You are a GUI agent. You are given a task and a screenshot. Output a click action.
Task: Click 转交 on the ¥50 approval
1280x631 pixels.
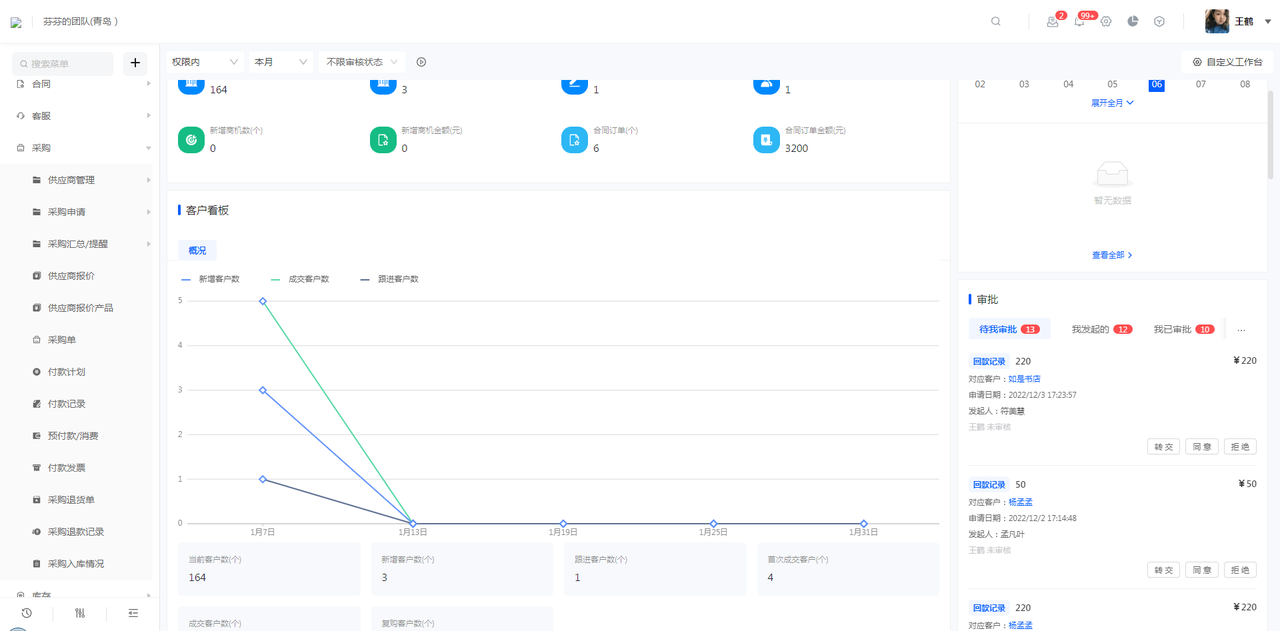point(1164,570)
